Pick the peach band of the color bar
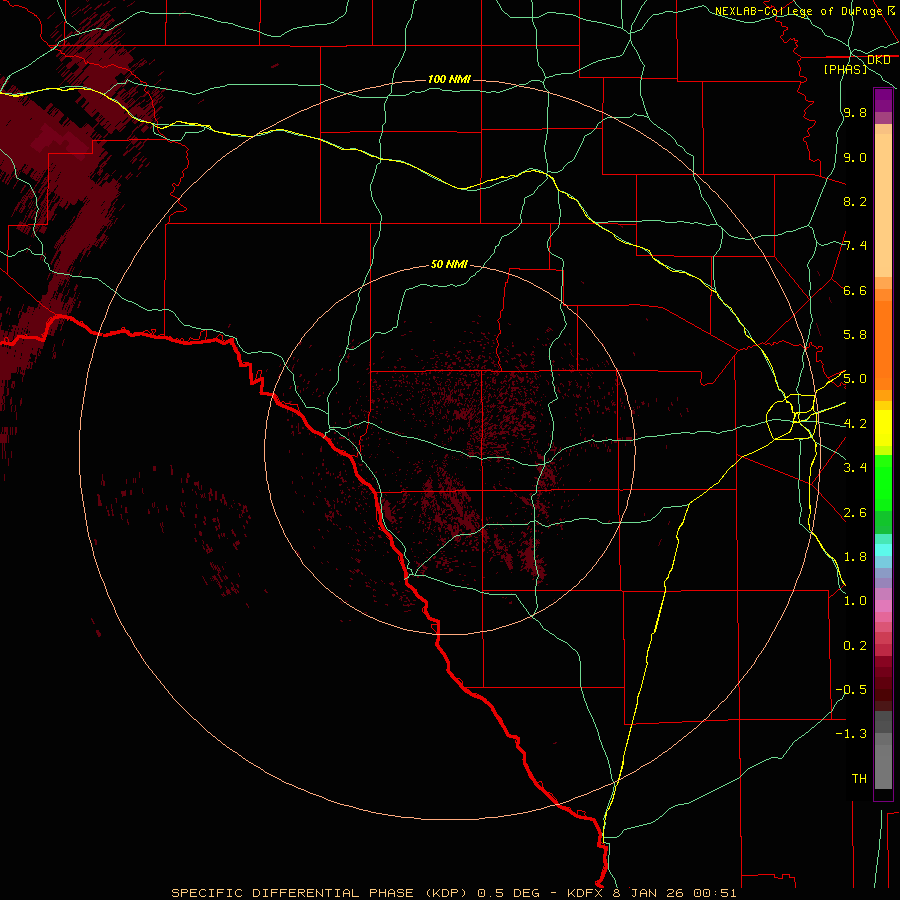Viewport: 900px width, 900px height. pos(883,205)
